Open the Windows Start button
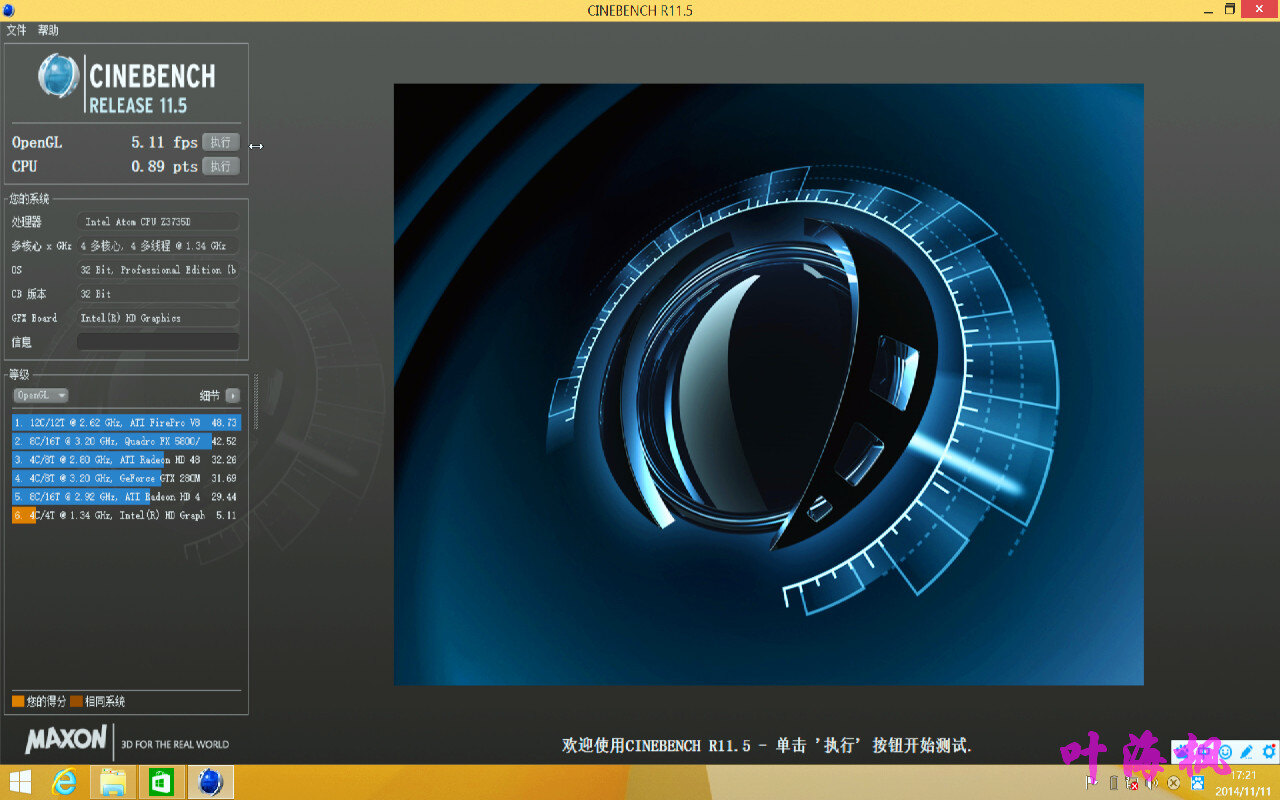The image size is (1280, 800). click(20, 782)
